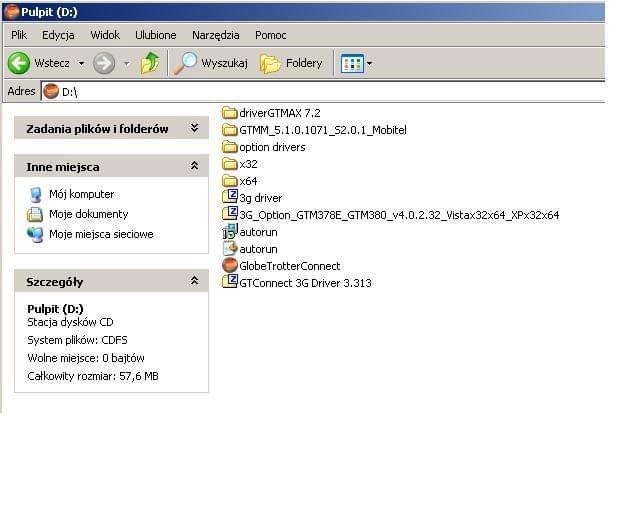This screenshot has width=640, height=512.
Task: Click 'Szczegóły' header text
Action: click(x=55, y=282)
